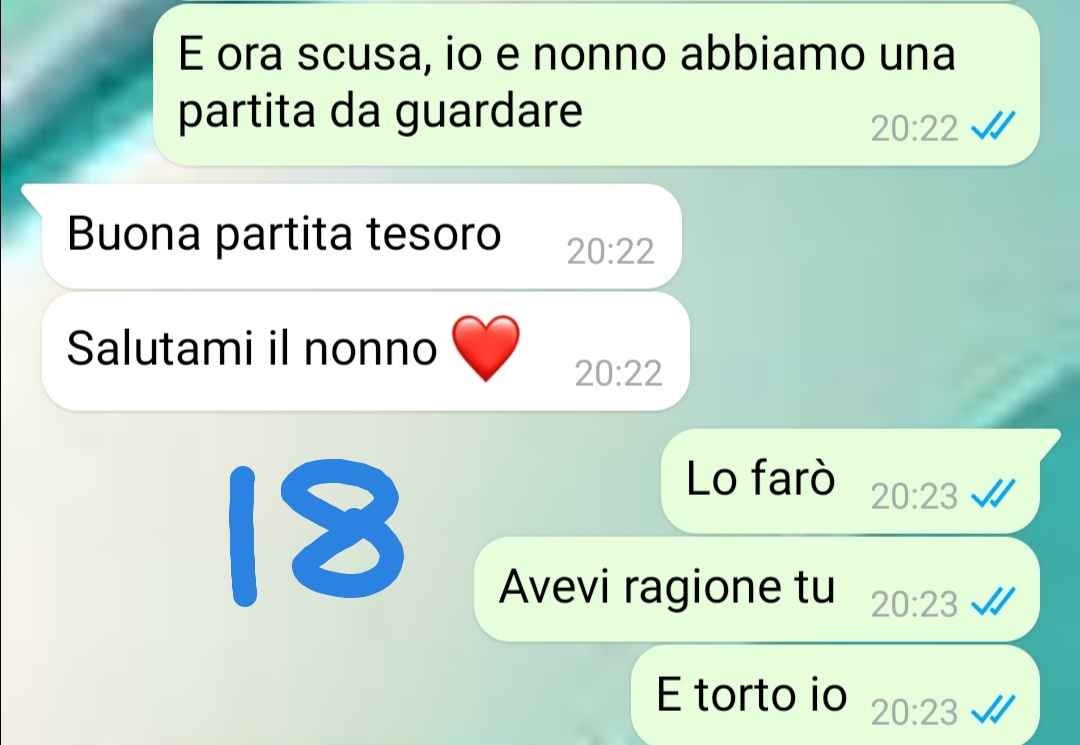Viewport: 1080px width, 745px height.
Task: Tap the 20:23 time beside 'E torto io'
Action: (x=914, y=712)
